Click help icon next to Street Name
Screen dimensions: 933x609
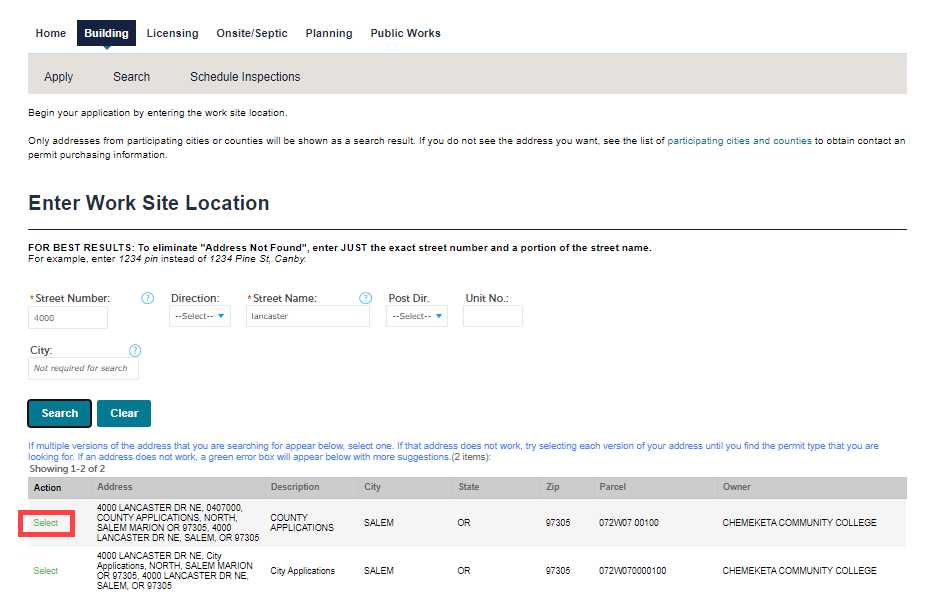pyautogui.click(x=365, y=298)
